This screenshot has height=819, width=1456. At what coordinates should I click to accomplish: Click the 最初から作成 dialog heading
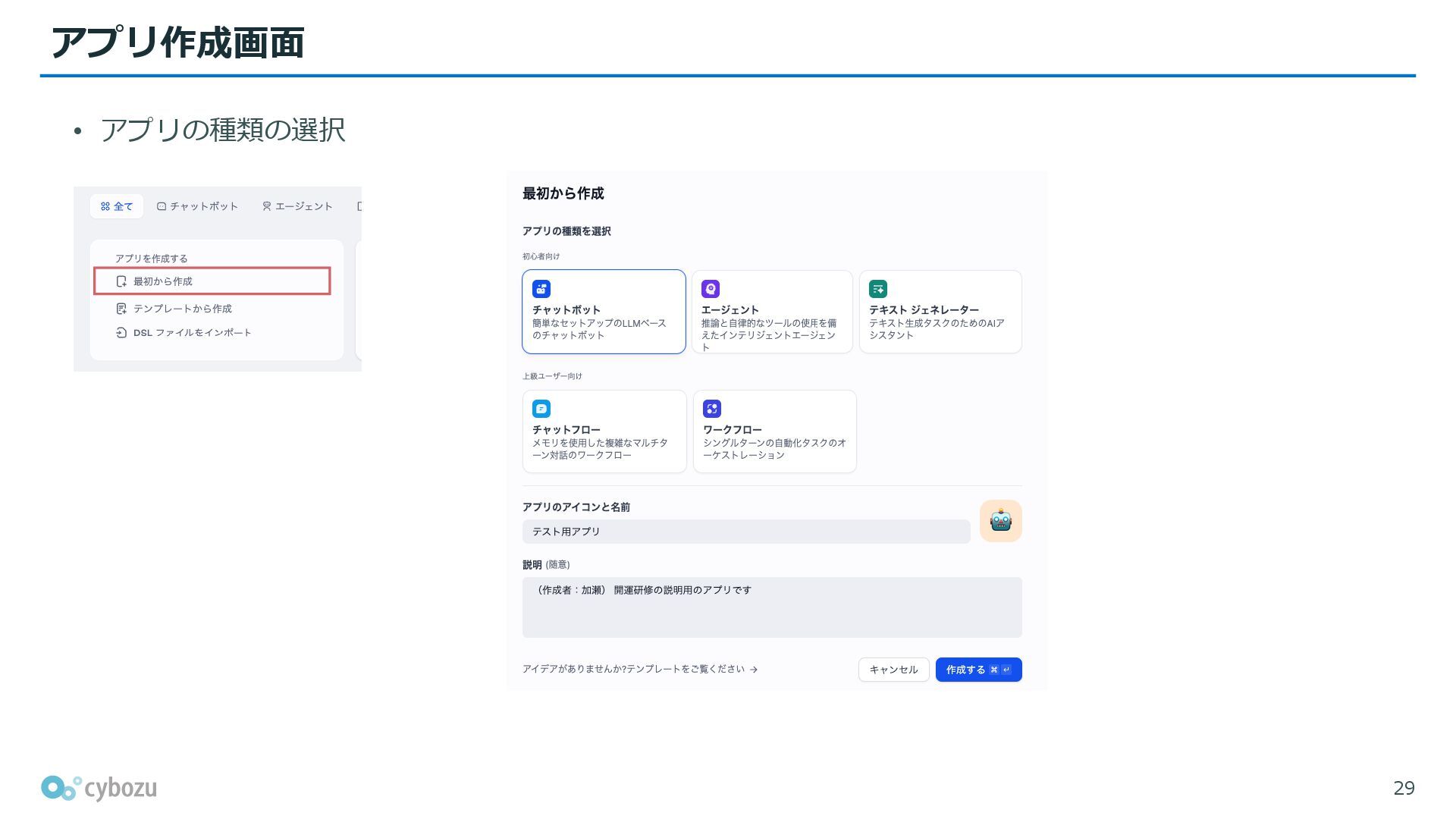tap(563, 193)
